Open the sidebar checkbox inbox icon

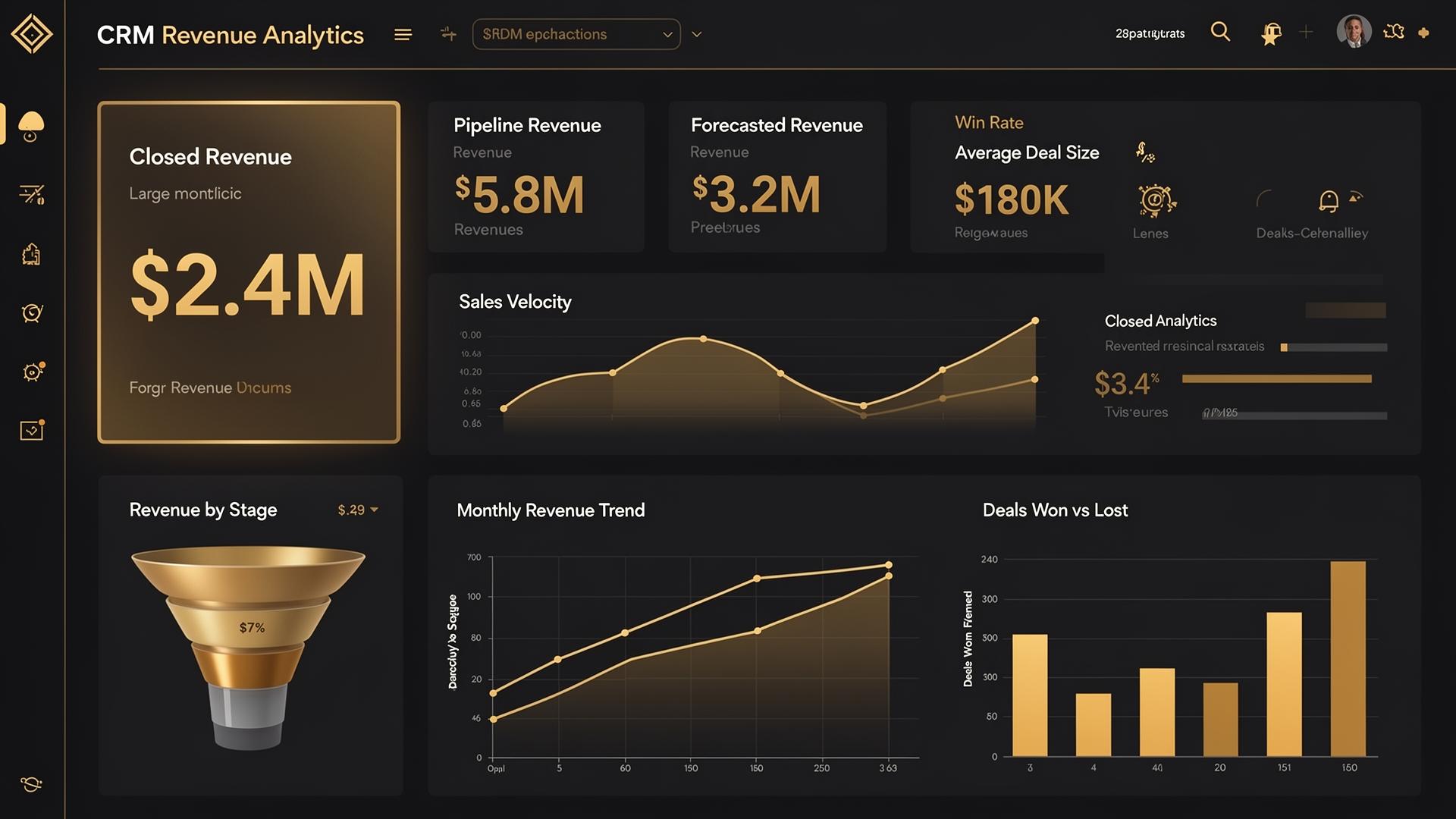click(32, 430)
